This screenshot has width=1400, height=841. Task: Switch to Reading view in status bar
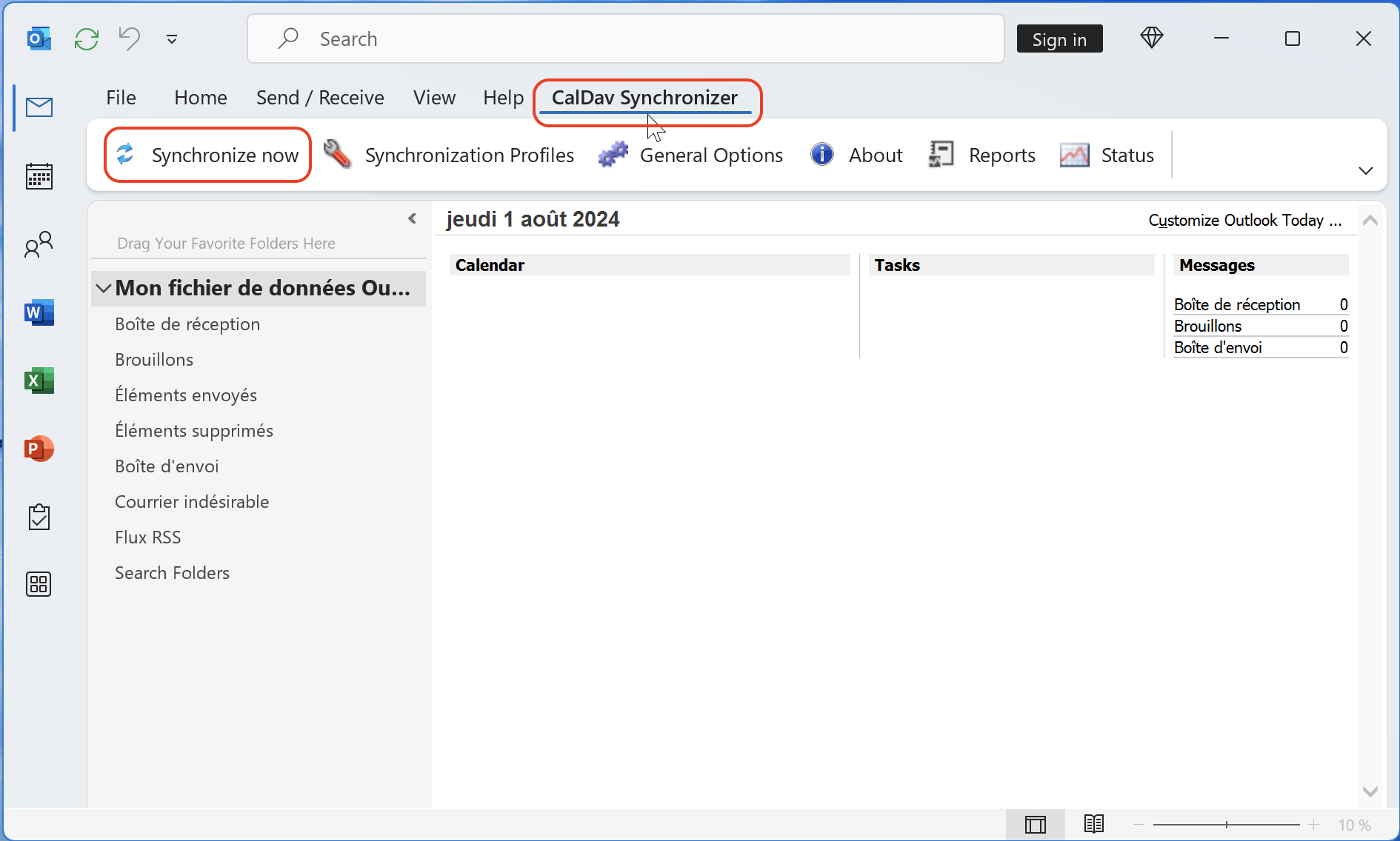(1094, 824)
